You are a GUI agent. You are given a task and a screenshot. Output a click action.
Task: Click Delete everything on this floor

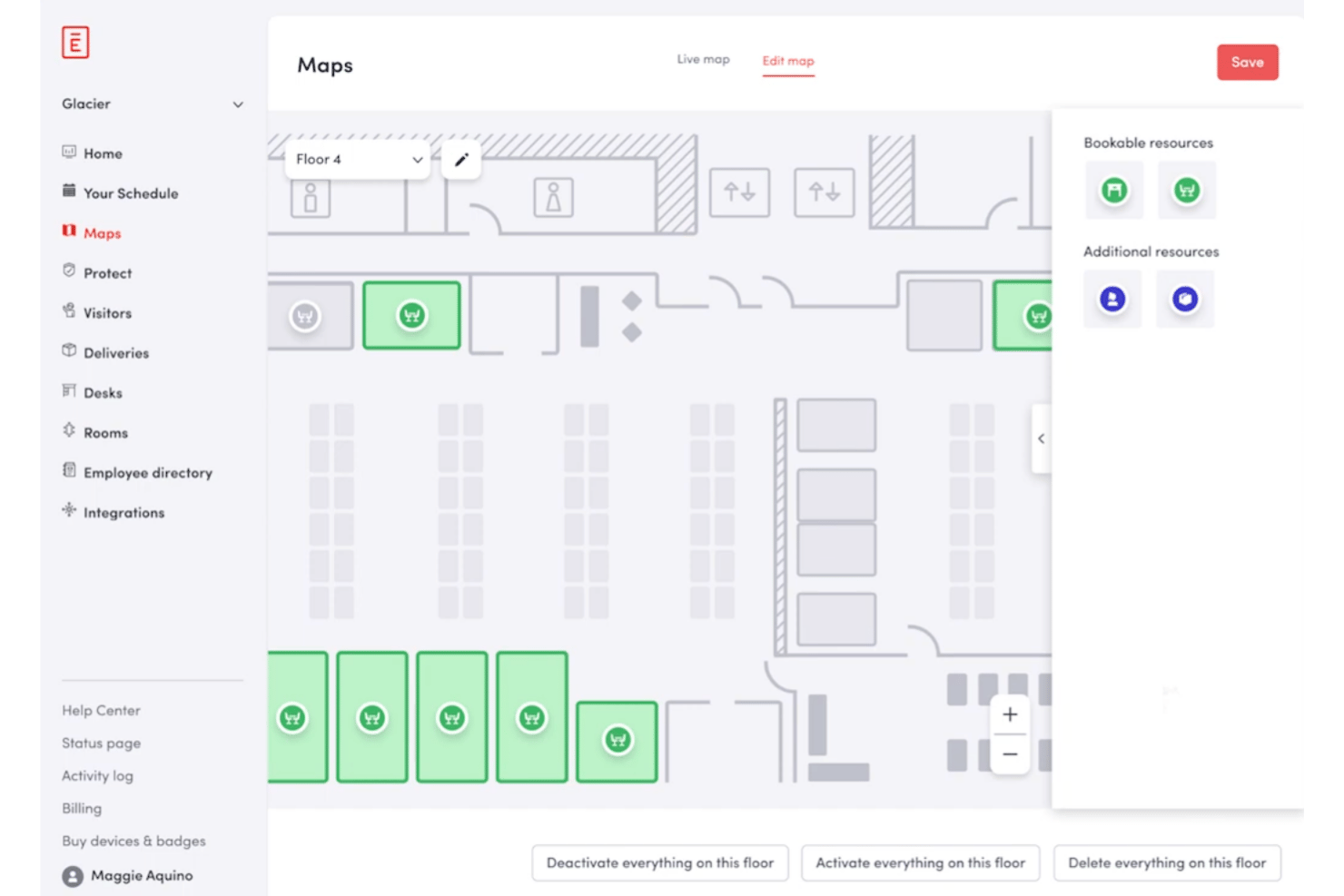pos(1167,863)
